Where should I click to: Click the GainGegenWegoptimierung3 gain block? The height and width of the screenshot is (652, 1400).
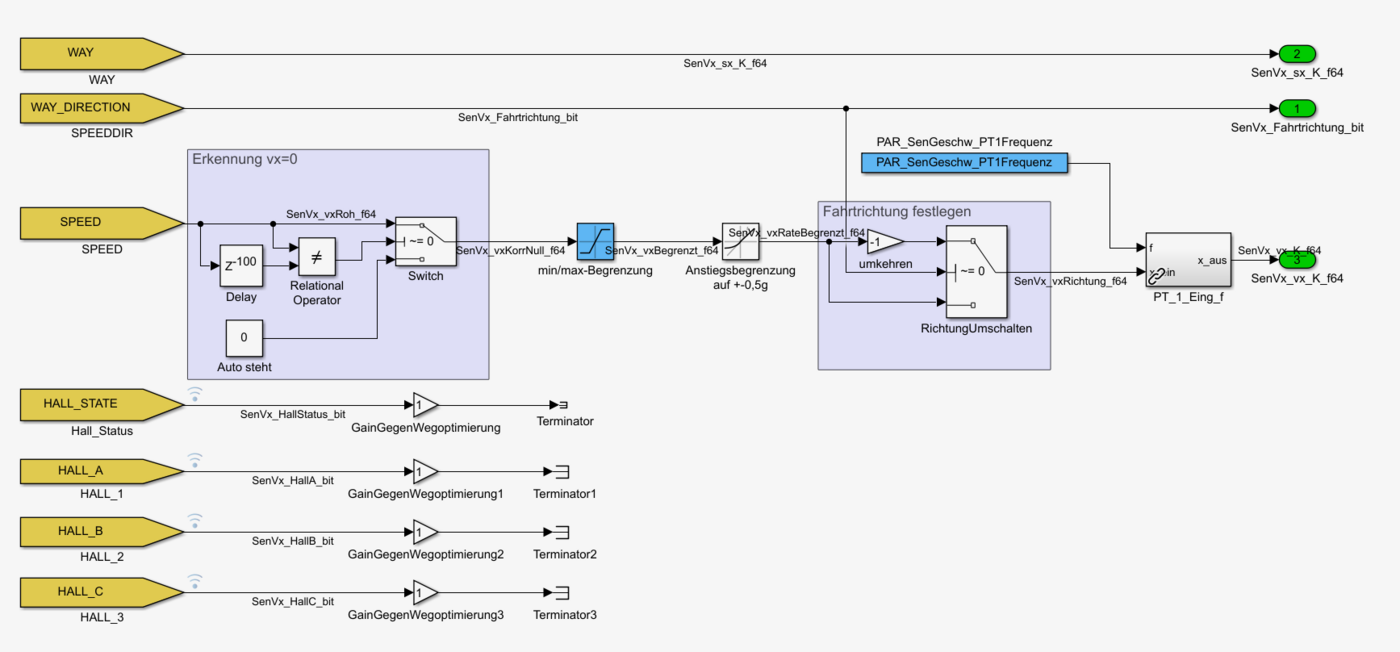[x=424, y=592]
